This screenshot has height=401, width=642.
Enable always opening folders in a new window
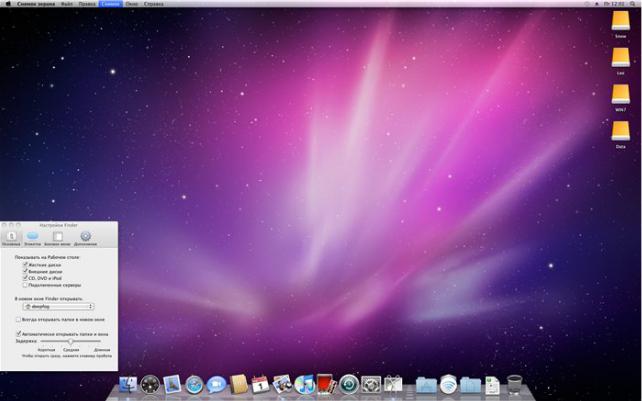[x=18, y=319]
